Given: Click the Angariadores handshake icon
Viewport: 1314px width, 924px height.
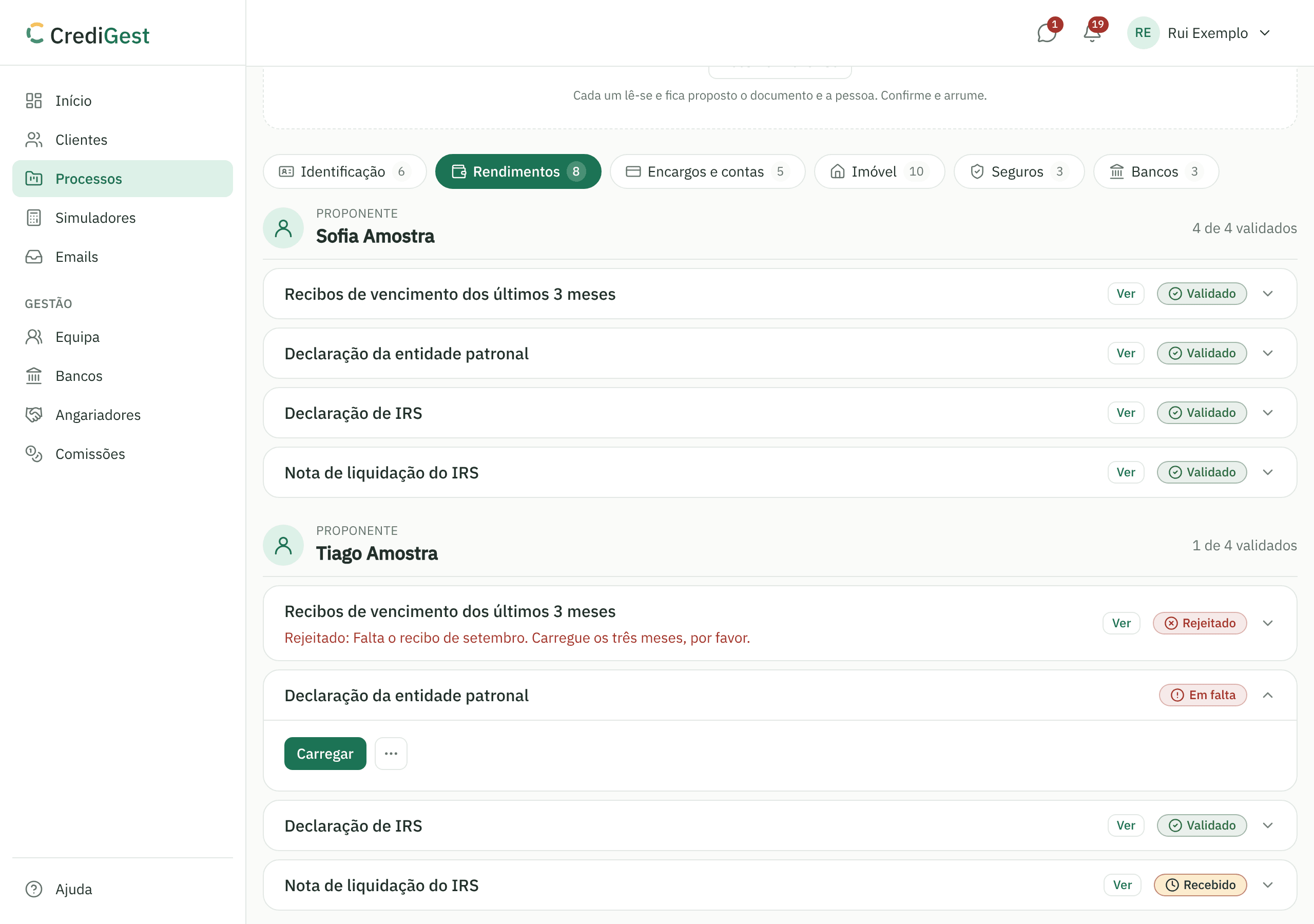Looking at the screenshot, I should coord(34,414).
